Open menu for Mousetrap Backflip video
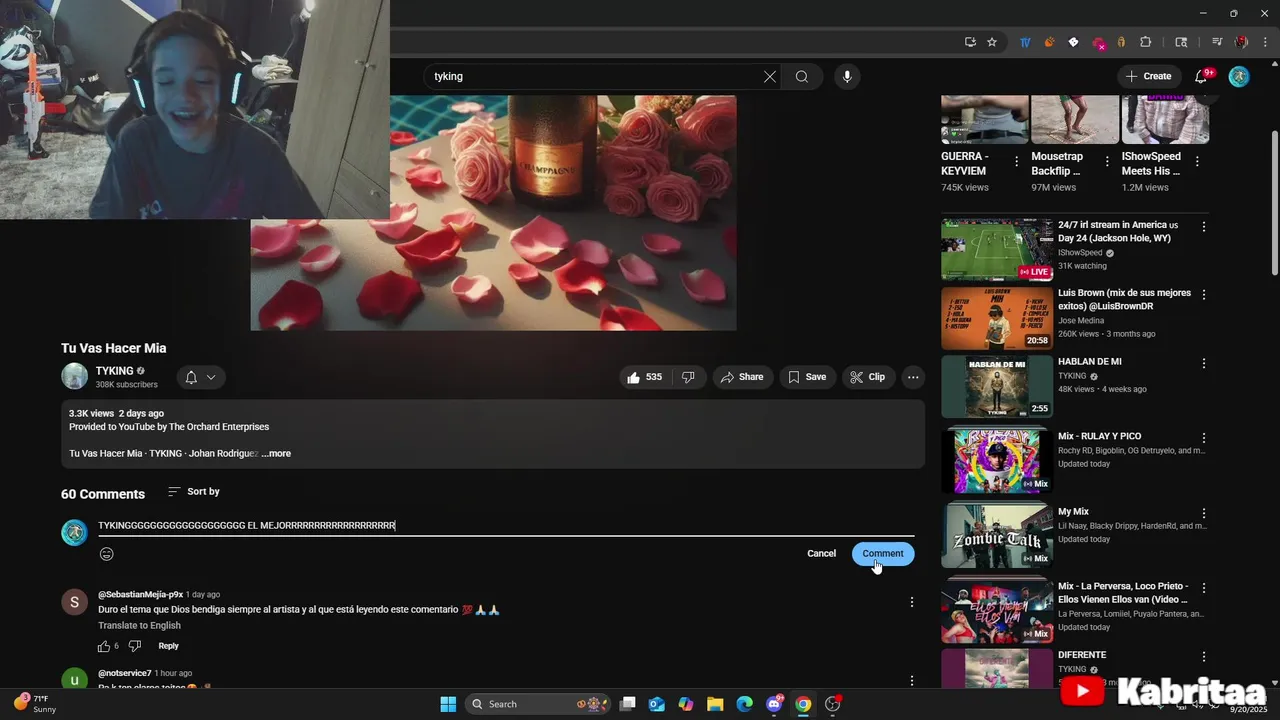Viewport: 1280px width, 720px height. pos(1107,161)
